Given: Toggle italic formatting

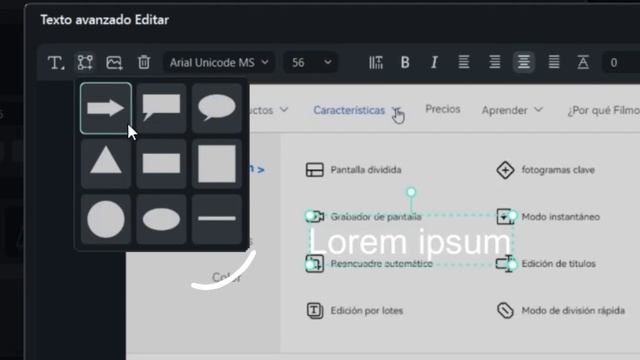Looking at the screenshot, I should (x=434, y=62).
